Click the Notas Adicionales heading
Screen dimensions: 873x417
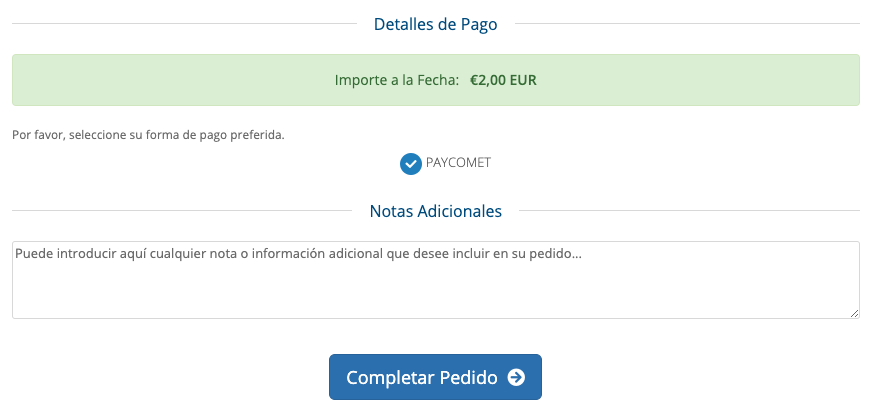[435, 211]
